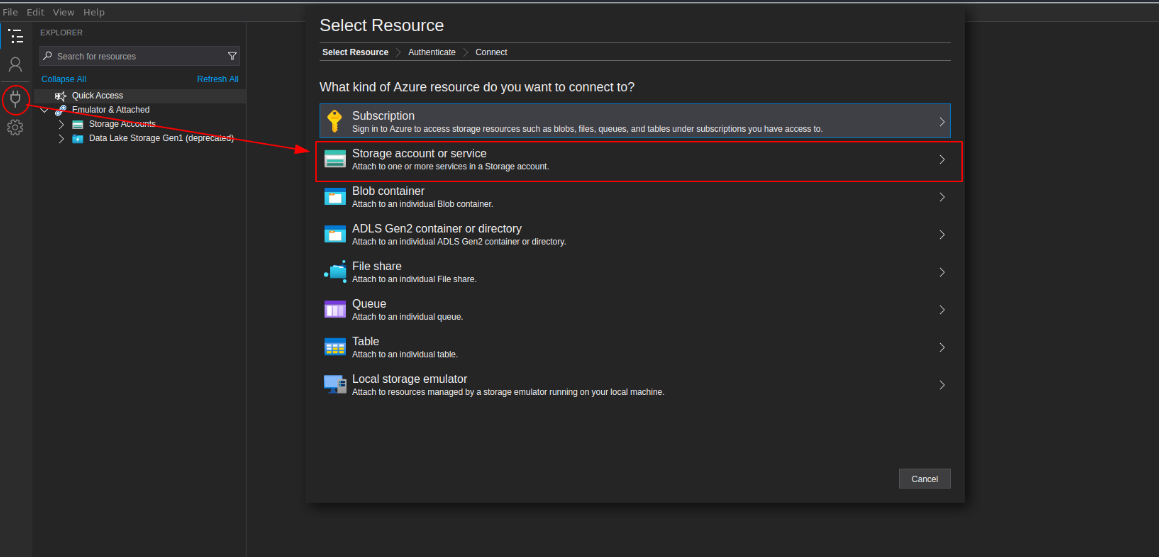Screen dimensions: 1159x557
Task: Click the filter funnel icon in search box
Action: tap(232, 56)
